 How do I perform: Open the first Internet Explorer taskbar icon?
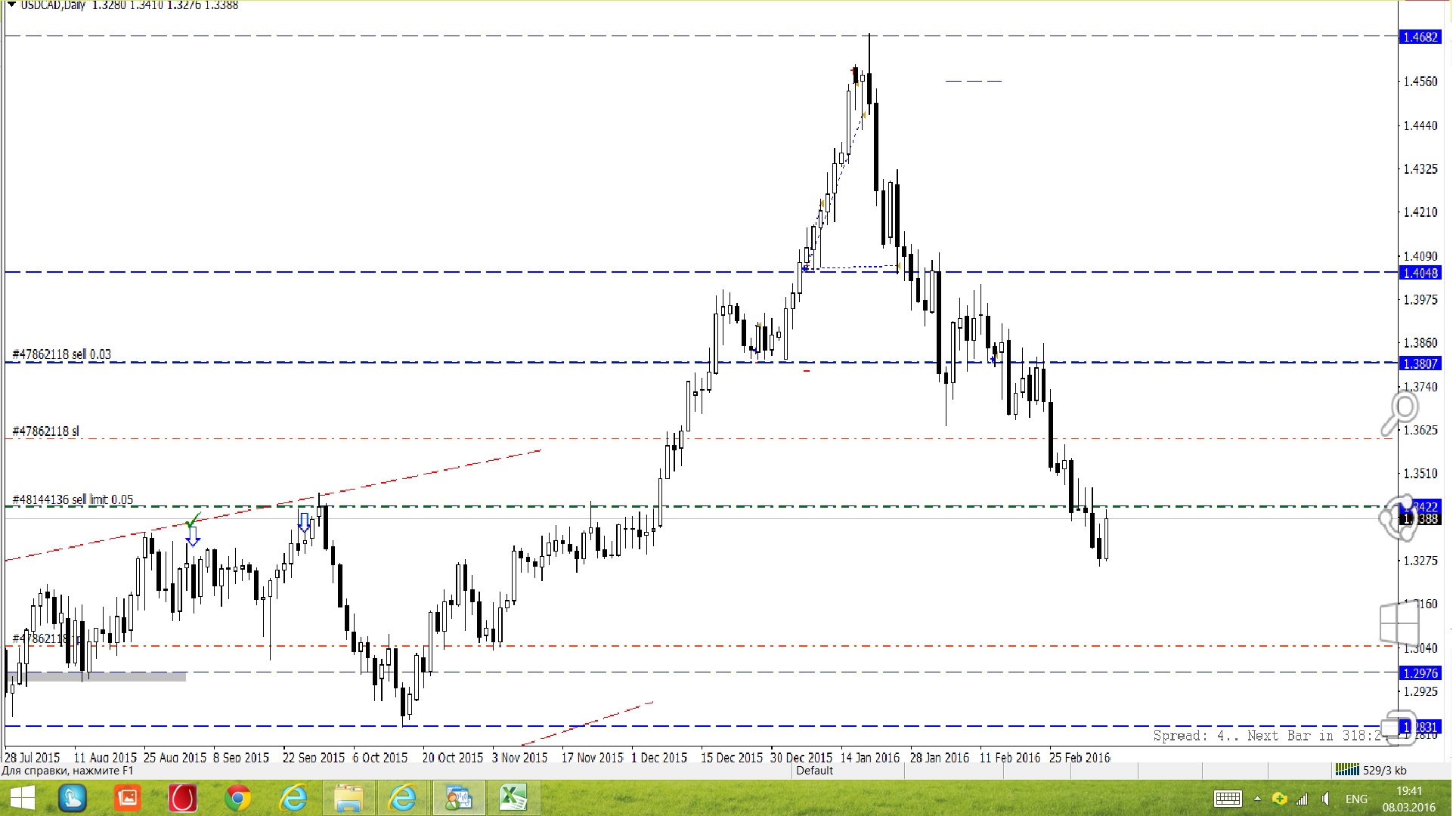coord(293,798)
